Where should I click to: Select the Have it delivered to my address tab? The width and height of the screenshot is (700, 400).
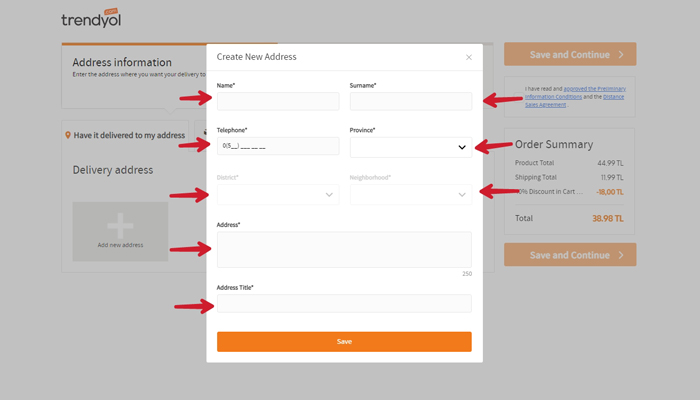tap(129, 135)
